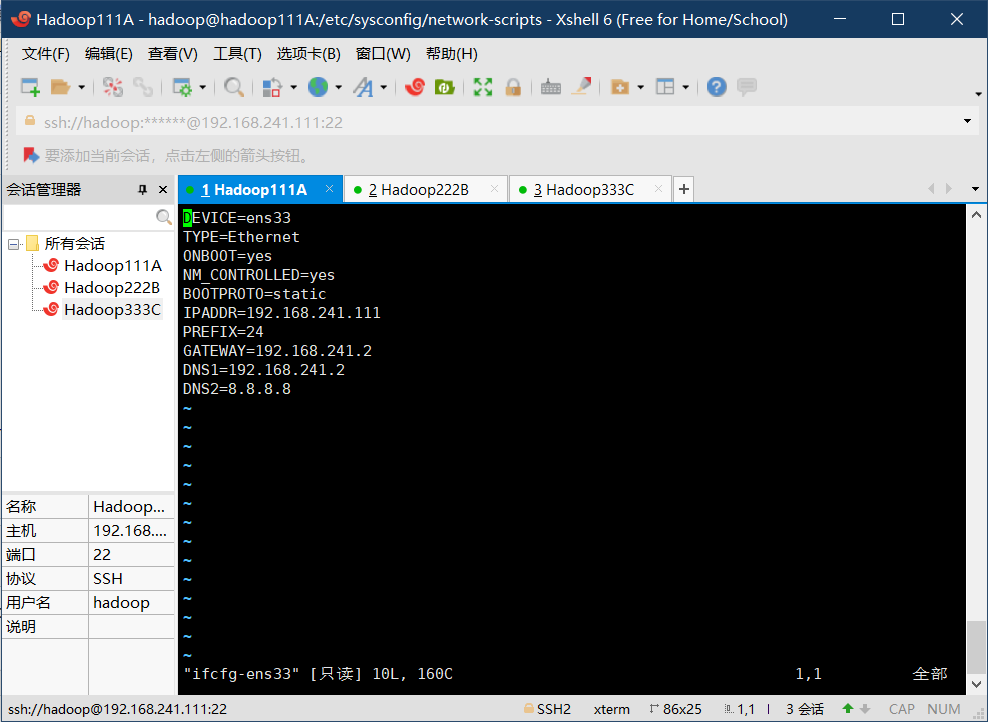
Task: Expand the layout icon dropdown arrow
Action: click(x=686, y=88)
